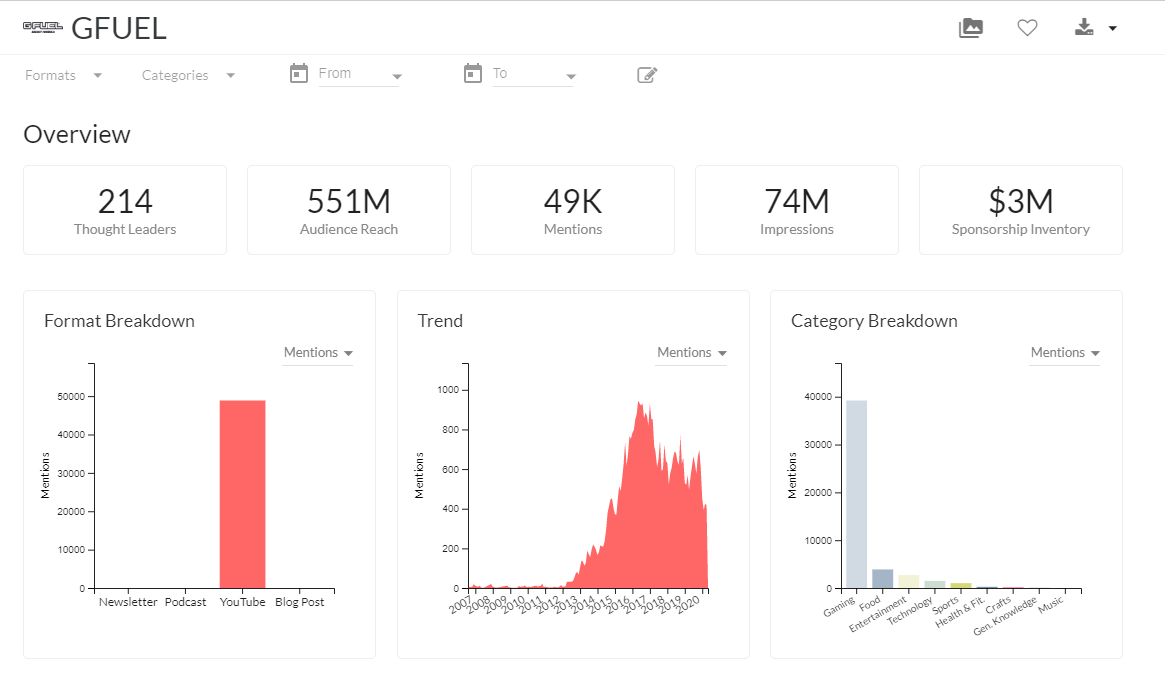Click the download icon
Image resolution: width=1165 pixels, height=681 pixels.
[x=1084, y=27]
